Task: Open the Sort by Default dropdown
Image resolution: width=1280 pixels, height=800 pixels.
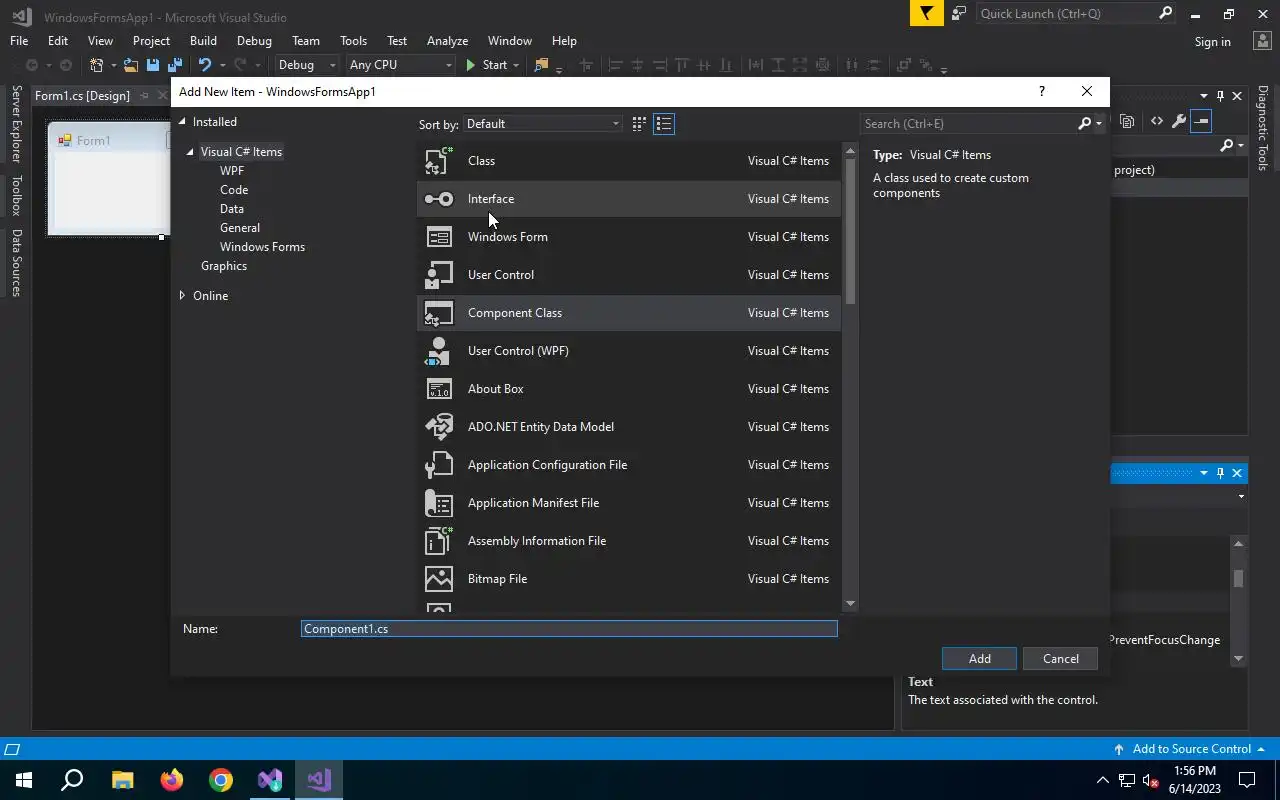Action: (543, 124)
